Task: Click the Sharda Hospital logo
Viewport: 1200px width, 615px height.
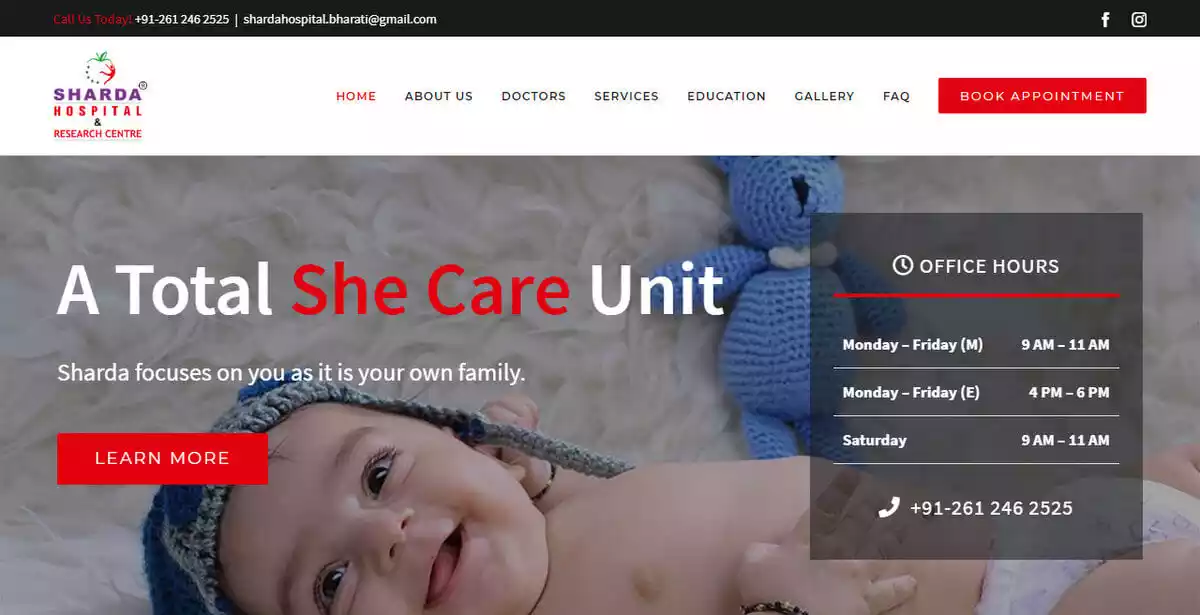Action: tap(100, 96)
